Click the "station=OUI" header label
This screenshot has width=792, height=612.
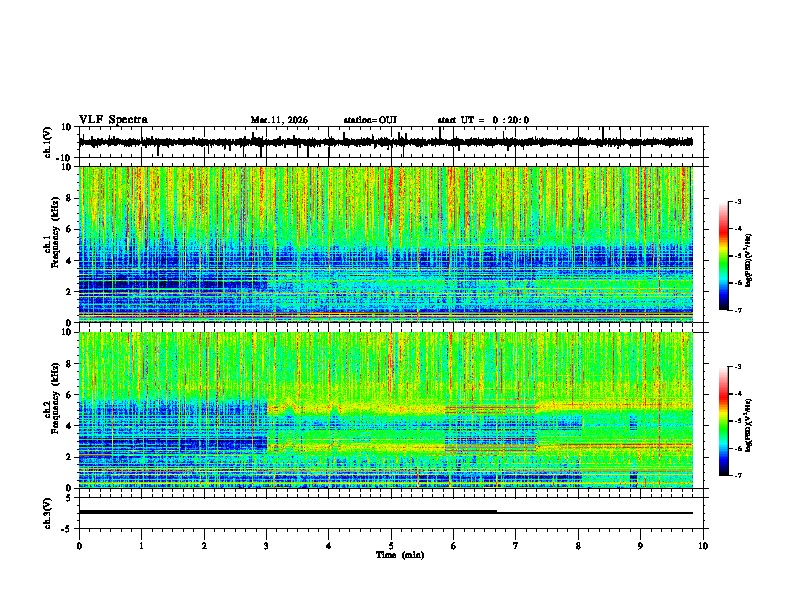tap(370, 120)
